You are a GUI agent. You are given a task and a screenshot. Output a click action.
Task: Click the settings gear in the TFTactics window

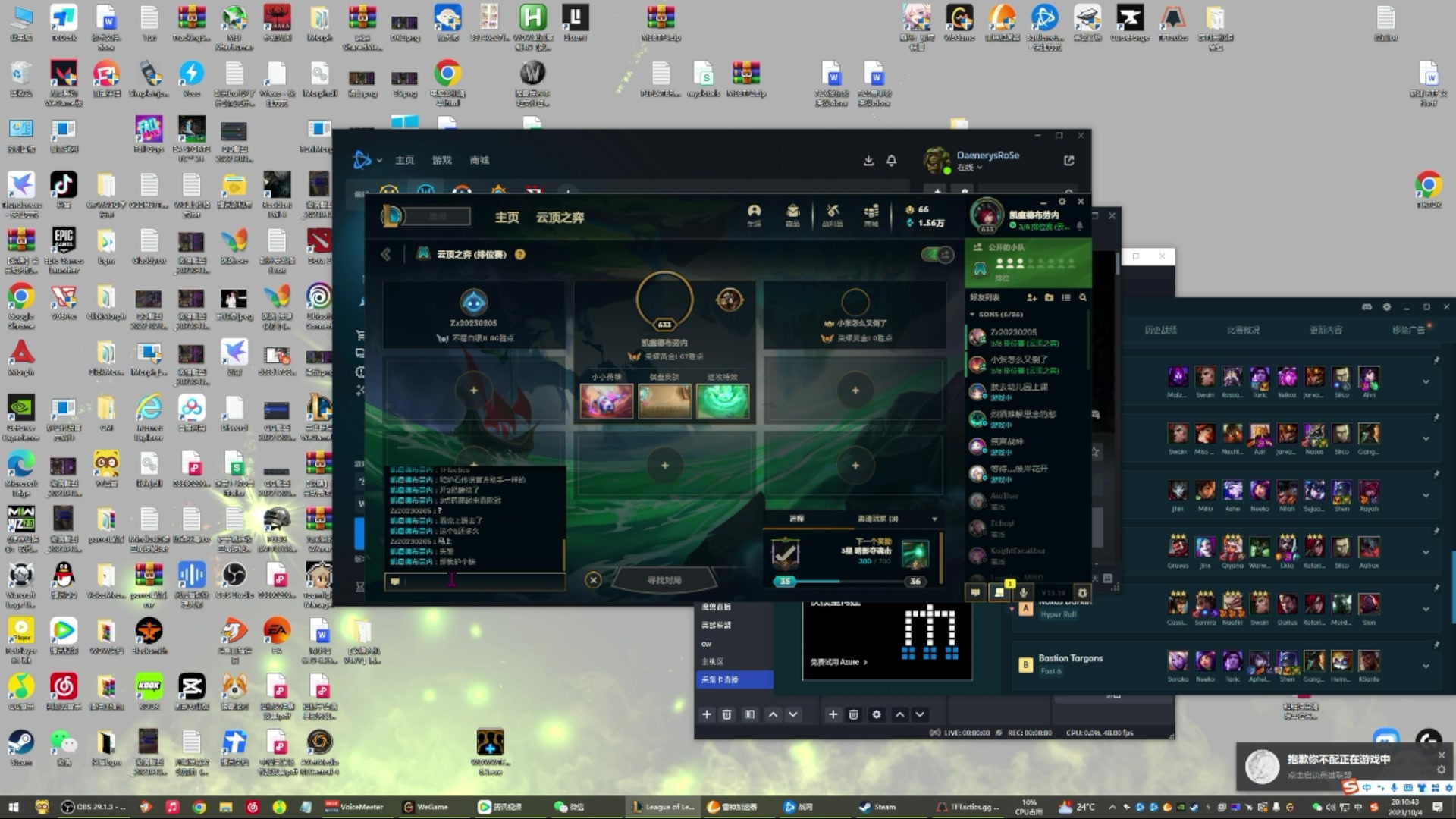pos(1387,307)
